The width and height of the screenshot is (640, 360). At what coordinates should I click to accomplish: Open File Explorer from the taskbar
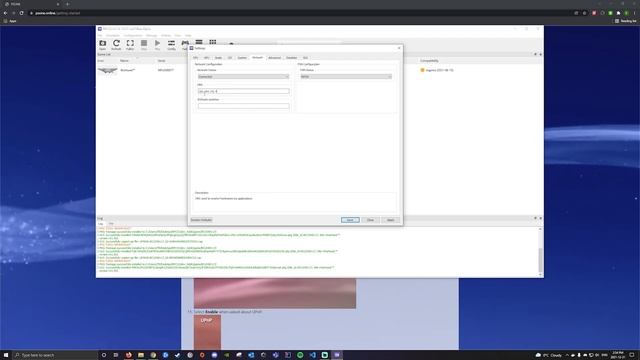click(141, 355)
